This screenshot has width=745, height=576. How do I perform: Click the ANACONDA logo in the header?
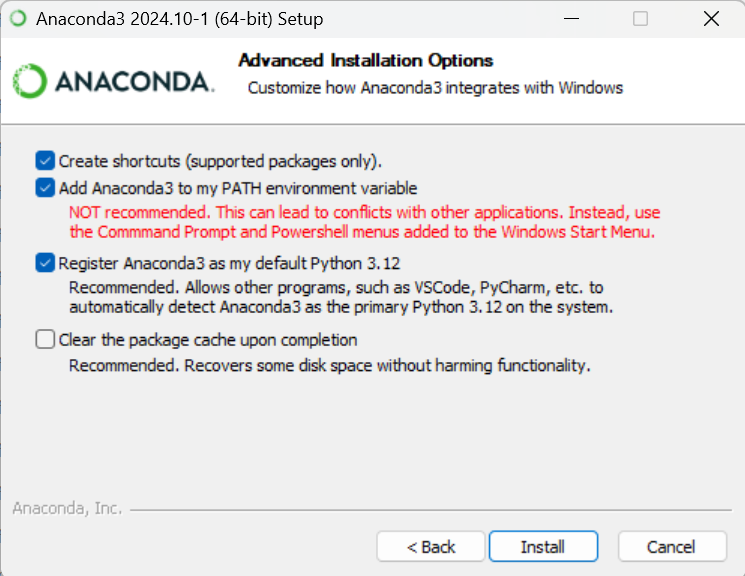pos(113,81)
